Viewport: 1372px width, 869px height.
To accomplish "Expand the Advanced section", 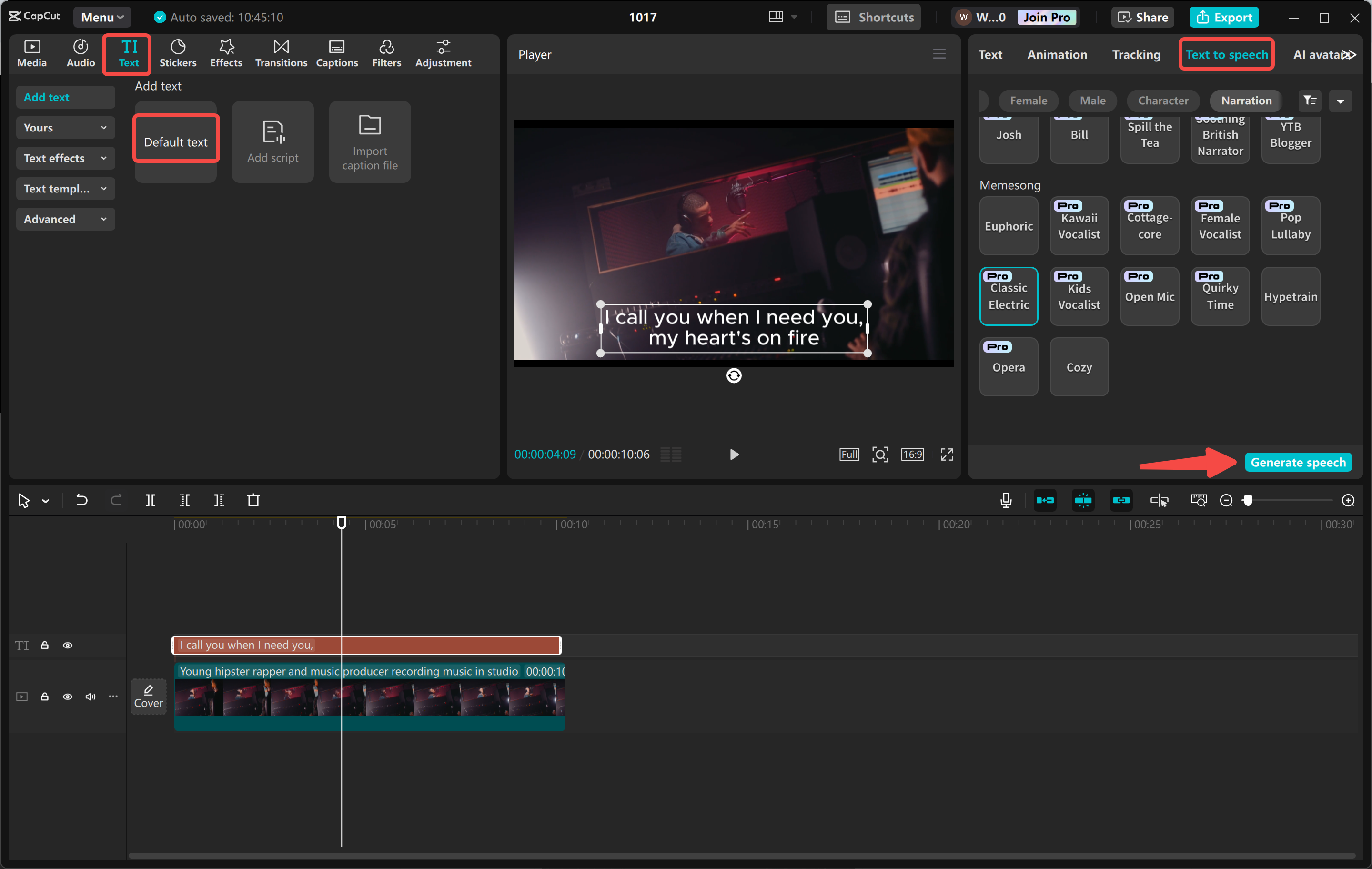I will coord(65,219).
